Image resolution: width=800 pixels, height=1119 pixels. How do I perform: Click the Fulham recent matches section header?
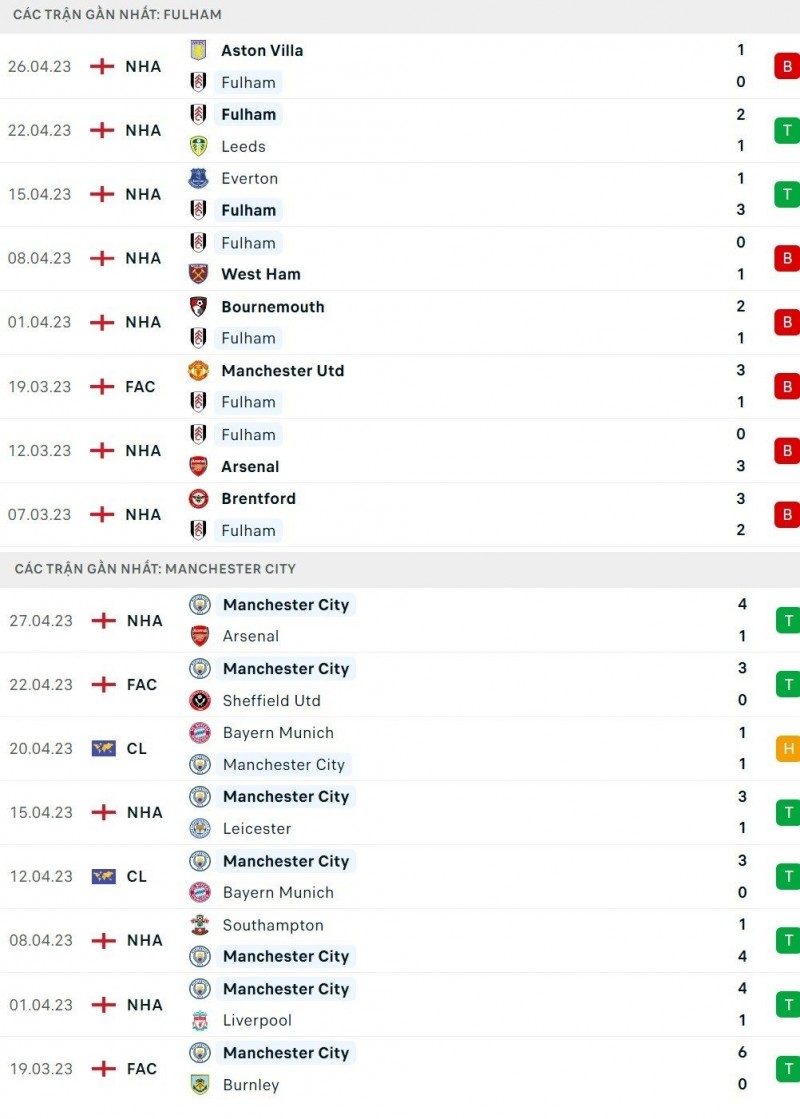118,15
